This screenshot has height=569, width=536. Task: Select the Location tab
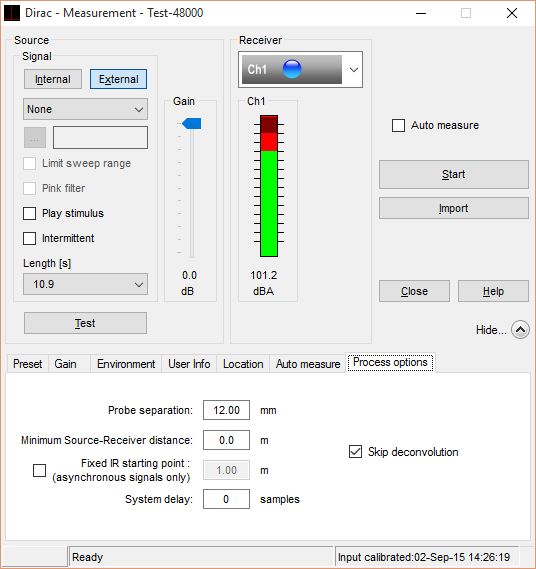point(243,364)
